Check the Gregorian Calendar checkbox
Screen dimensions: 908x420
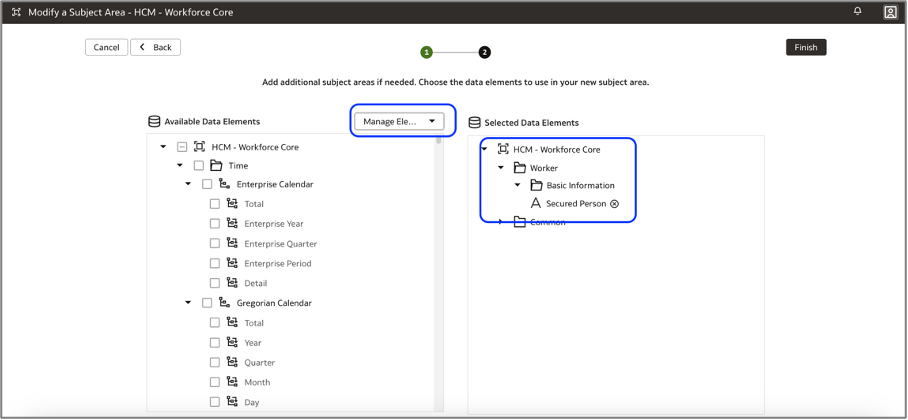207,303
